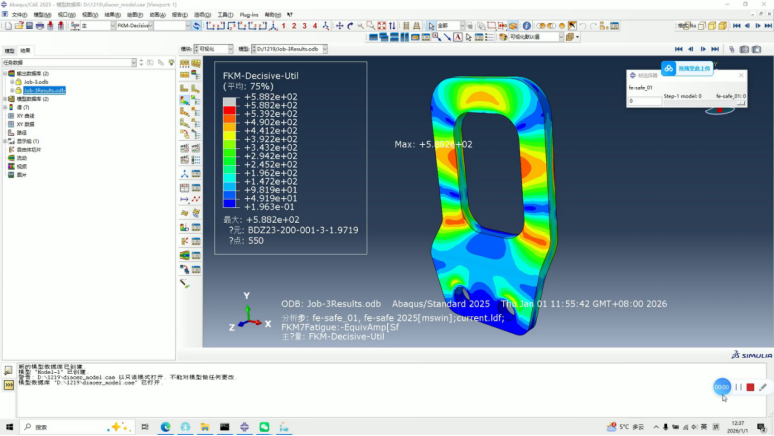
Task: Pause the screen recording
Action: [x=738, y=387]
